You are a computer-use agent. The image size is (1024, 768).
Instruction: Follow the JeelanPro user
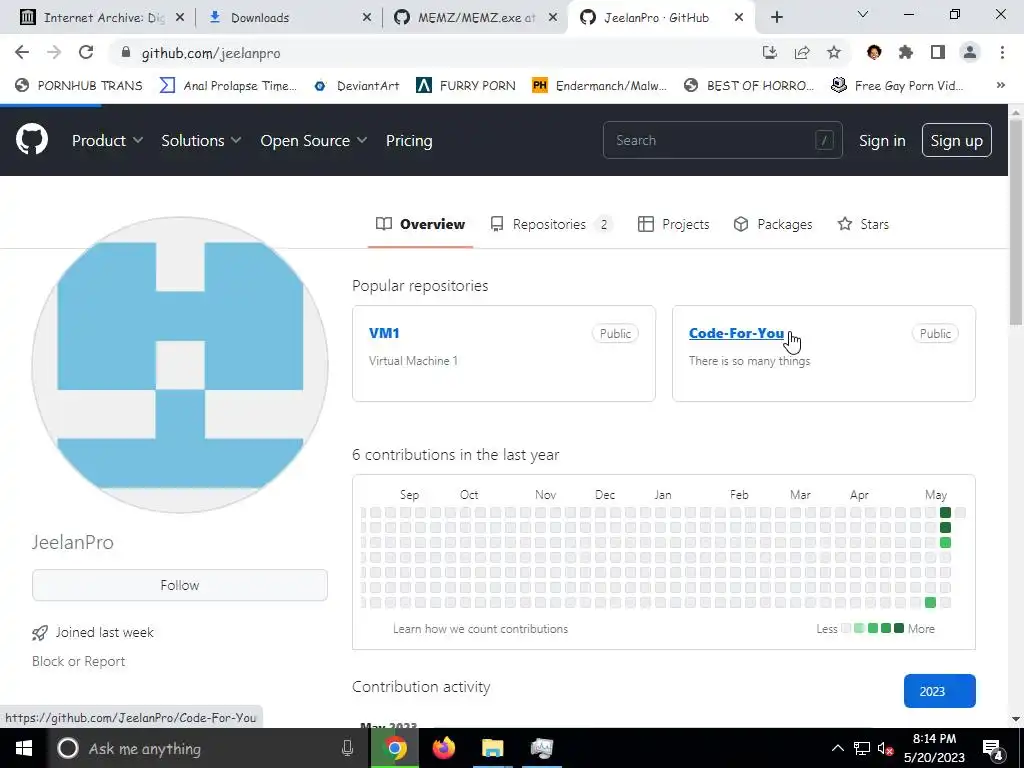click(x=180, y=585)
